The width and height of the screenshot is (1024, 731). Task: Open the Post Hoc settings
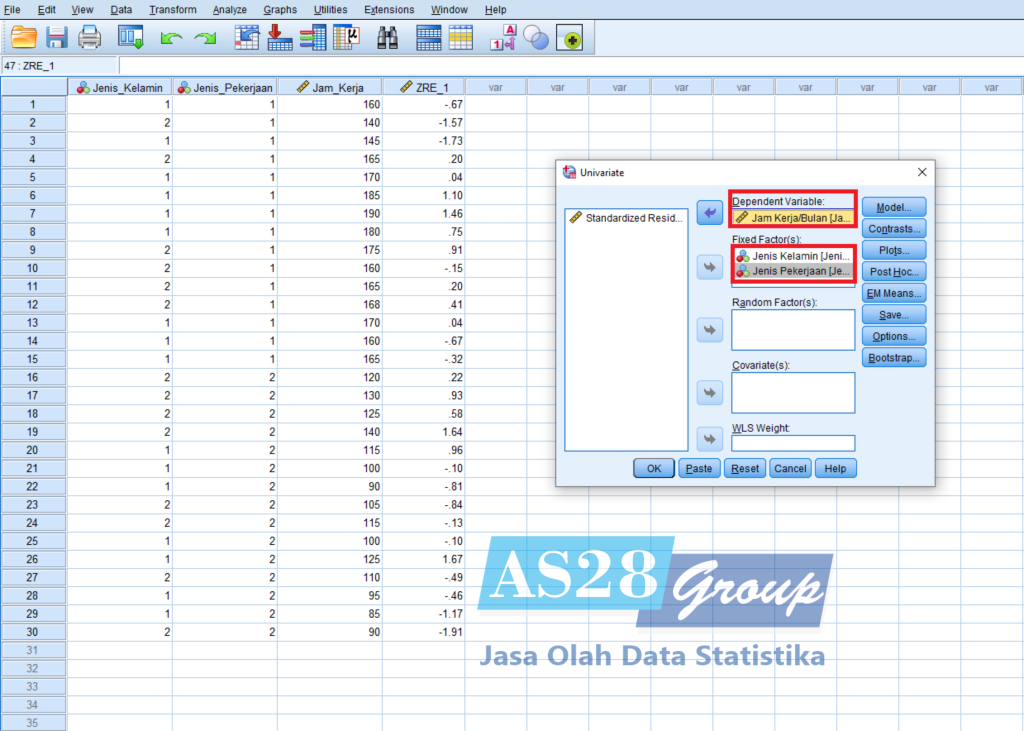pos(894,271)
